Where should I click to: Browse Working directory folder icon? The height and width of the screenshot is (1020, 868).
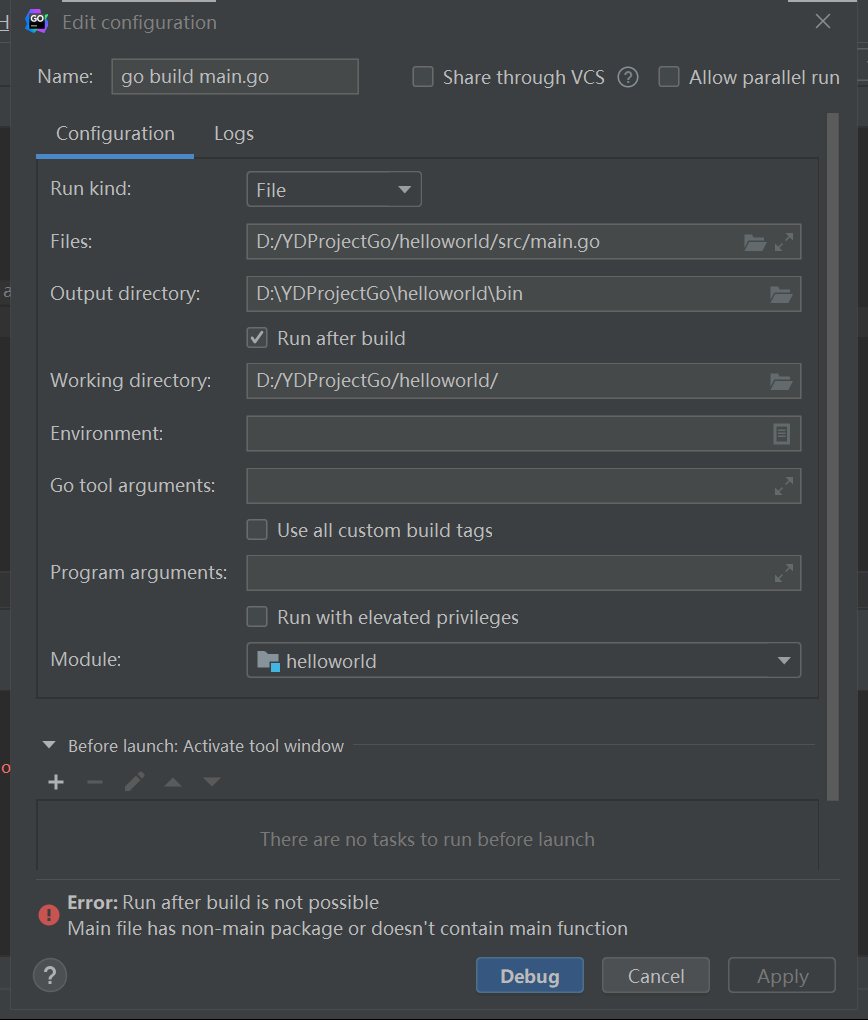[x=781, y=381]
